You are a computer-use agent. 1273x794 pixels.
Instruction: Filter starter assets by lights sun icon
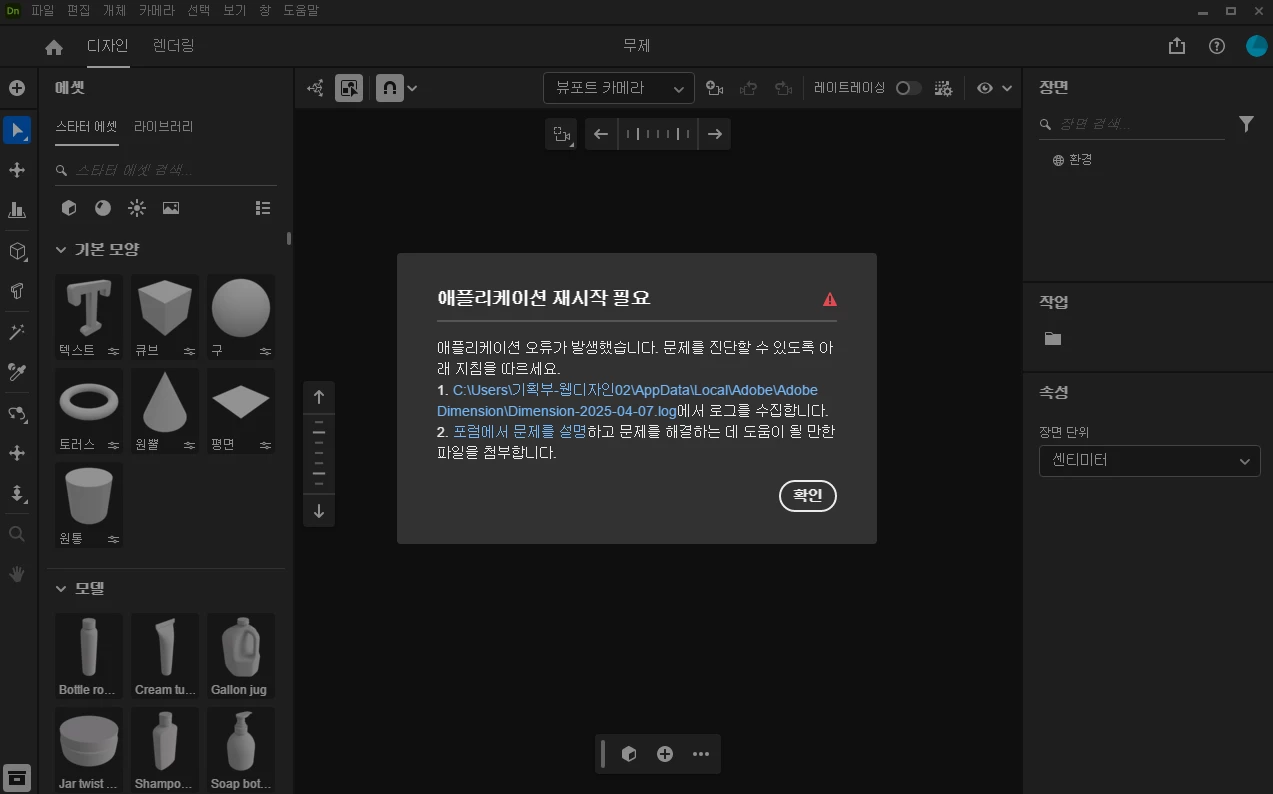click(x=137, y=208)
